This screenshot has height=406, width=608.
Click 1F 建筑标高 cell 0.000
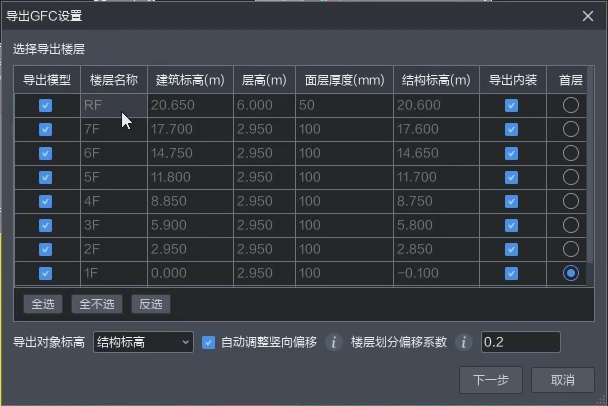[190, 273]
